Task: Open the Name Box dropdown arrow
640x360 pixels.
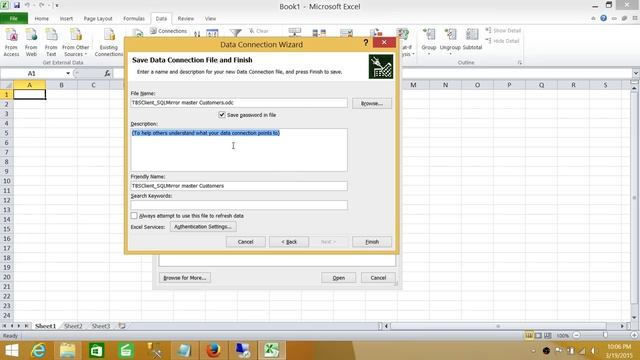Action: tap(68, 73)
